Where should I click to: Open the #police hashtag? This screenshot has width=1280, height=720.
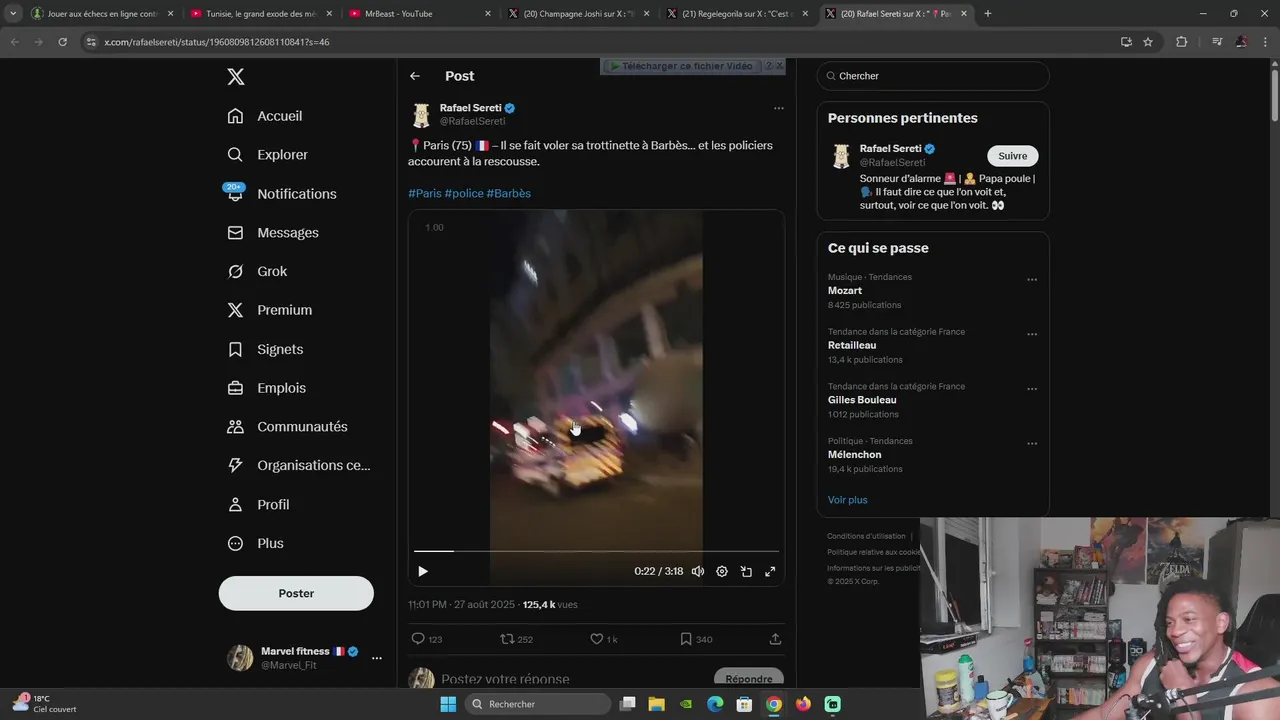tap(464, 193)
